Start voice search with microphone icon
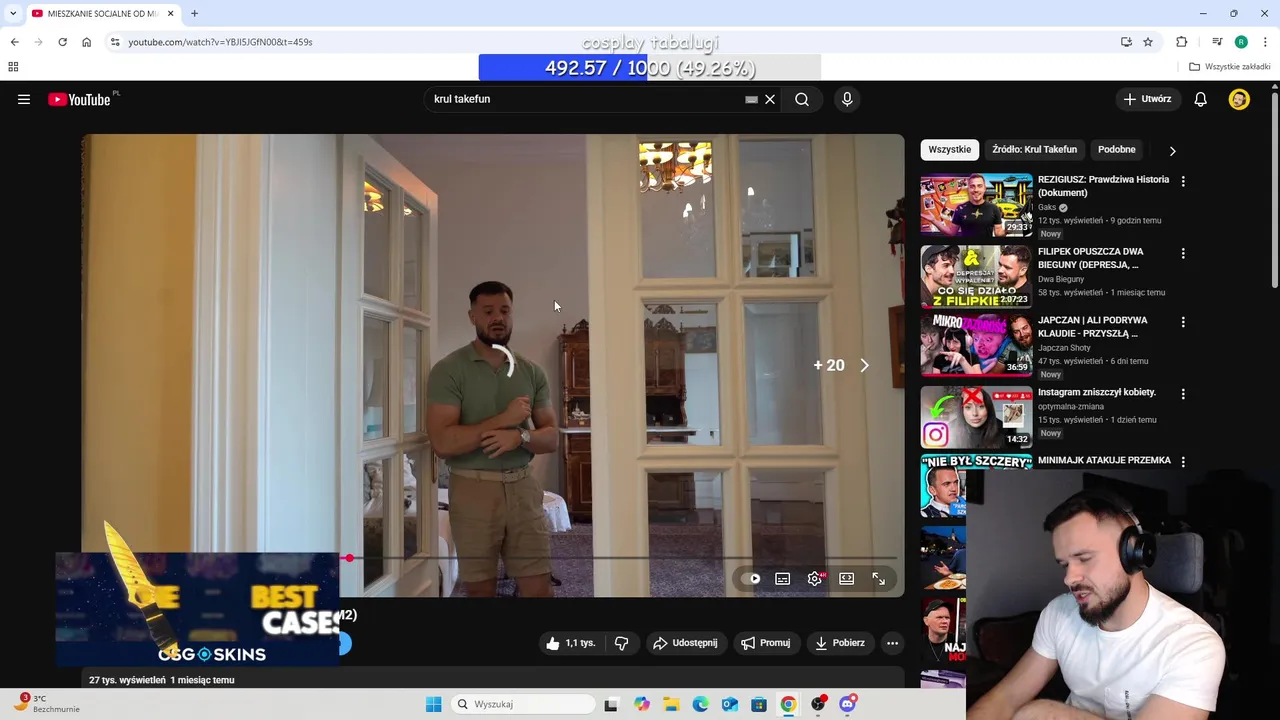 (847, 99)
